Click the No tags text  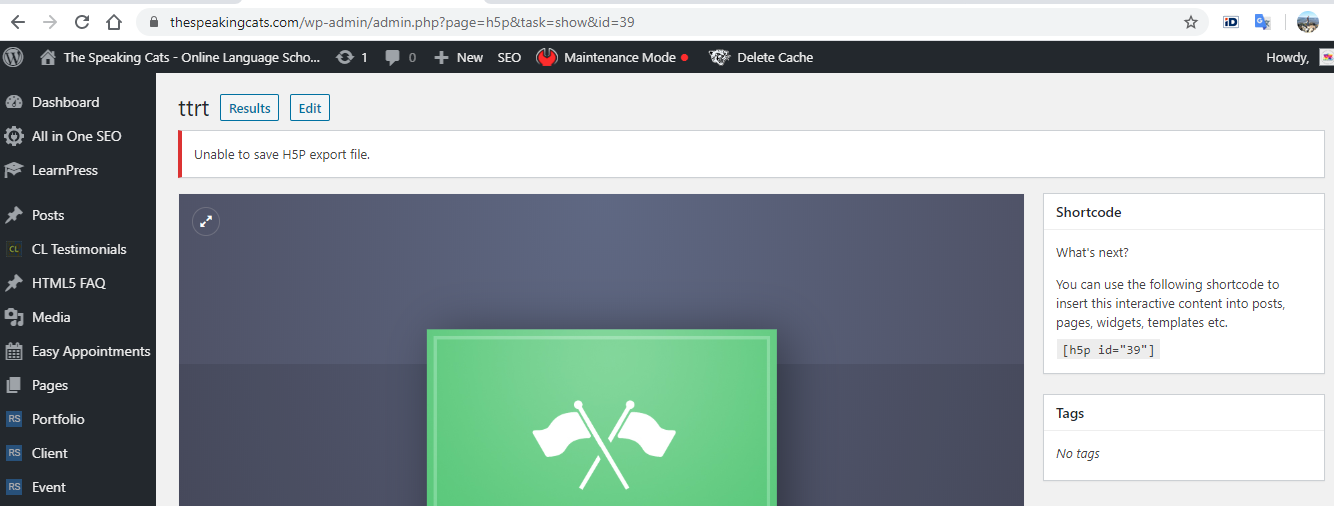tap(1078, 454)
